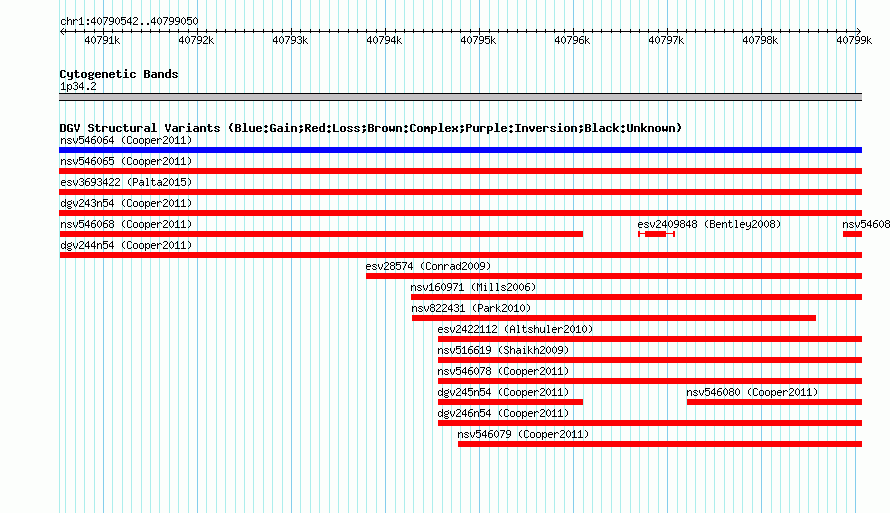Open variant nsv822431 (Park2010) label
The width and height of the screenshot is (890, 513).
click(x=471, y=308)
